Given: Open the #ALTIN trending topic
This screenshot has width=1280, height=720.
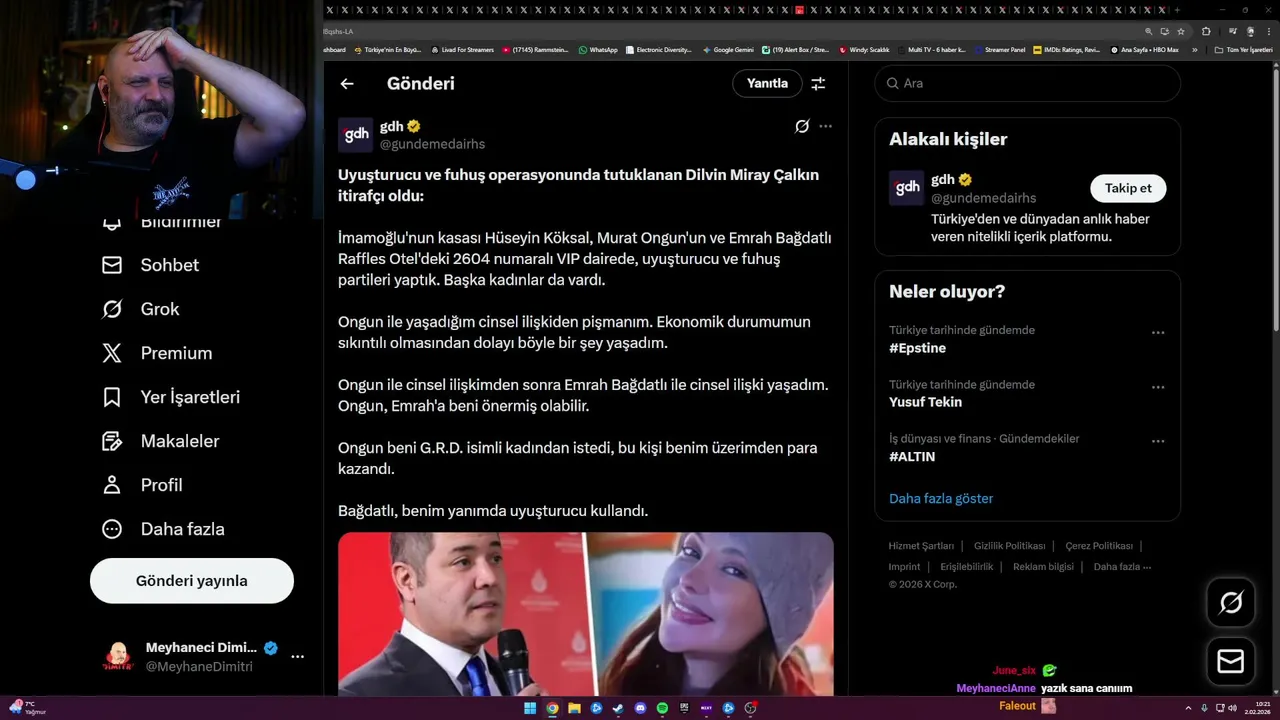Looking at the screenshot, I should (x=912, y=456).
